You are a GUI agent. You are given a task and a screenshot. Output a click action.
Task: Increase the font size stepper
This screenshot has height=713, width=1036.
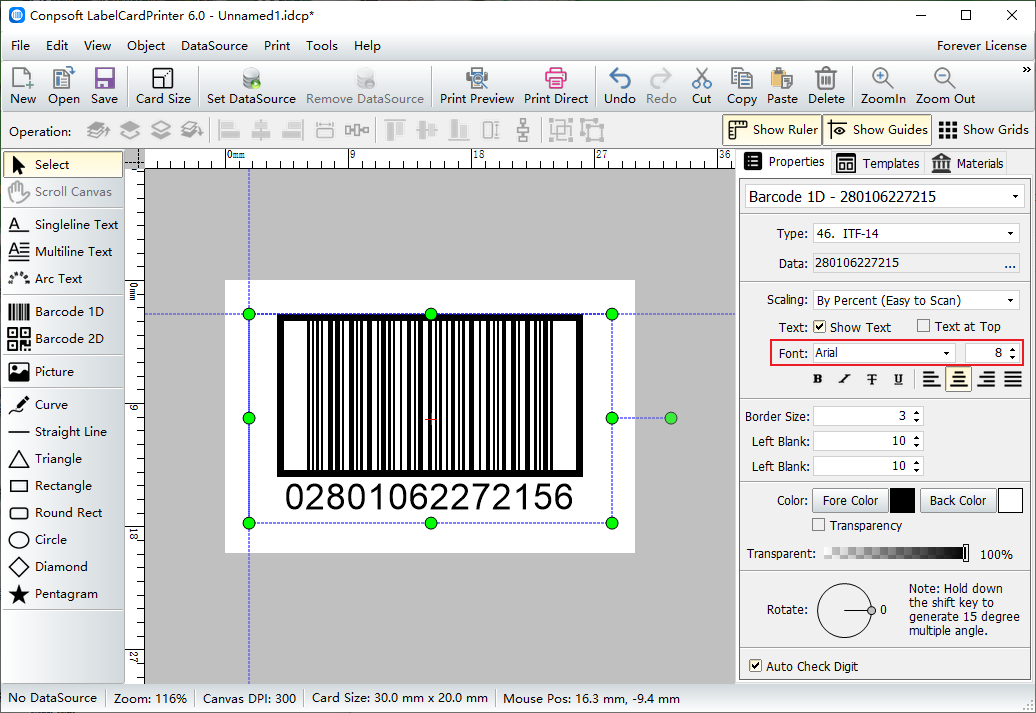click(x=1013, y=349)
